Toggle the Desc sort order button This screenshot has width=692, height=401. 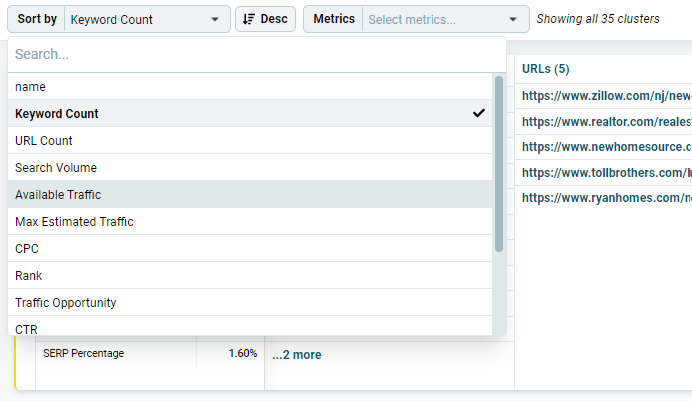tap(265, 19)
